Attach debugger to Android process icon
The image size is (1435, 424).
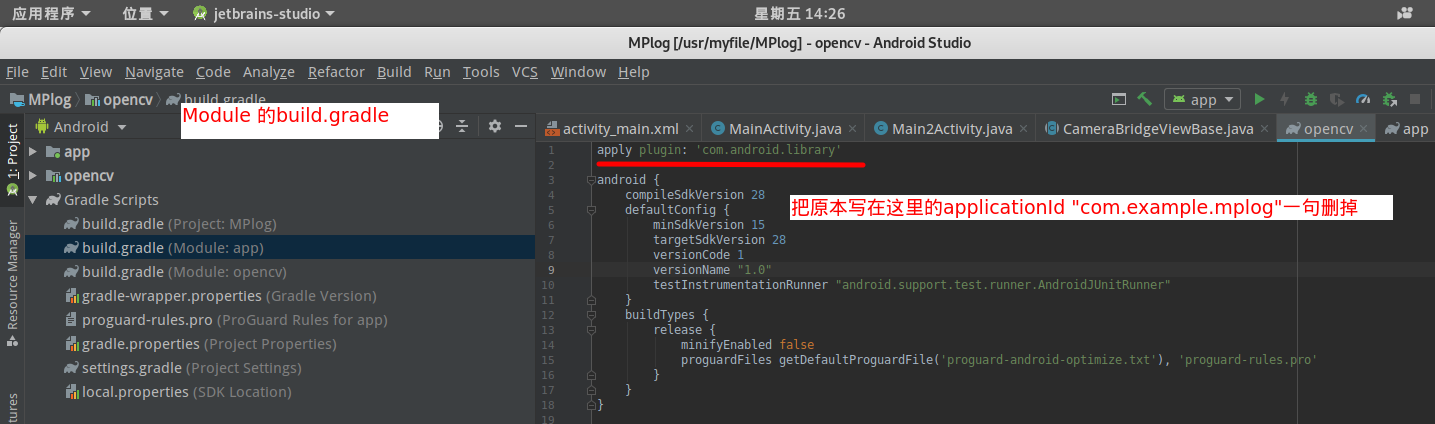click(1389, 99)
